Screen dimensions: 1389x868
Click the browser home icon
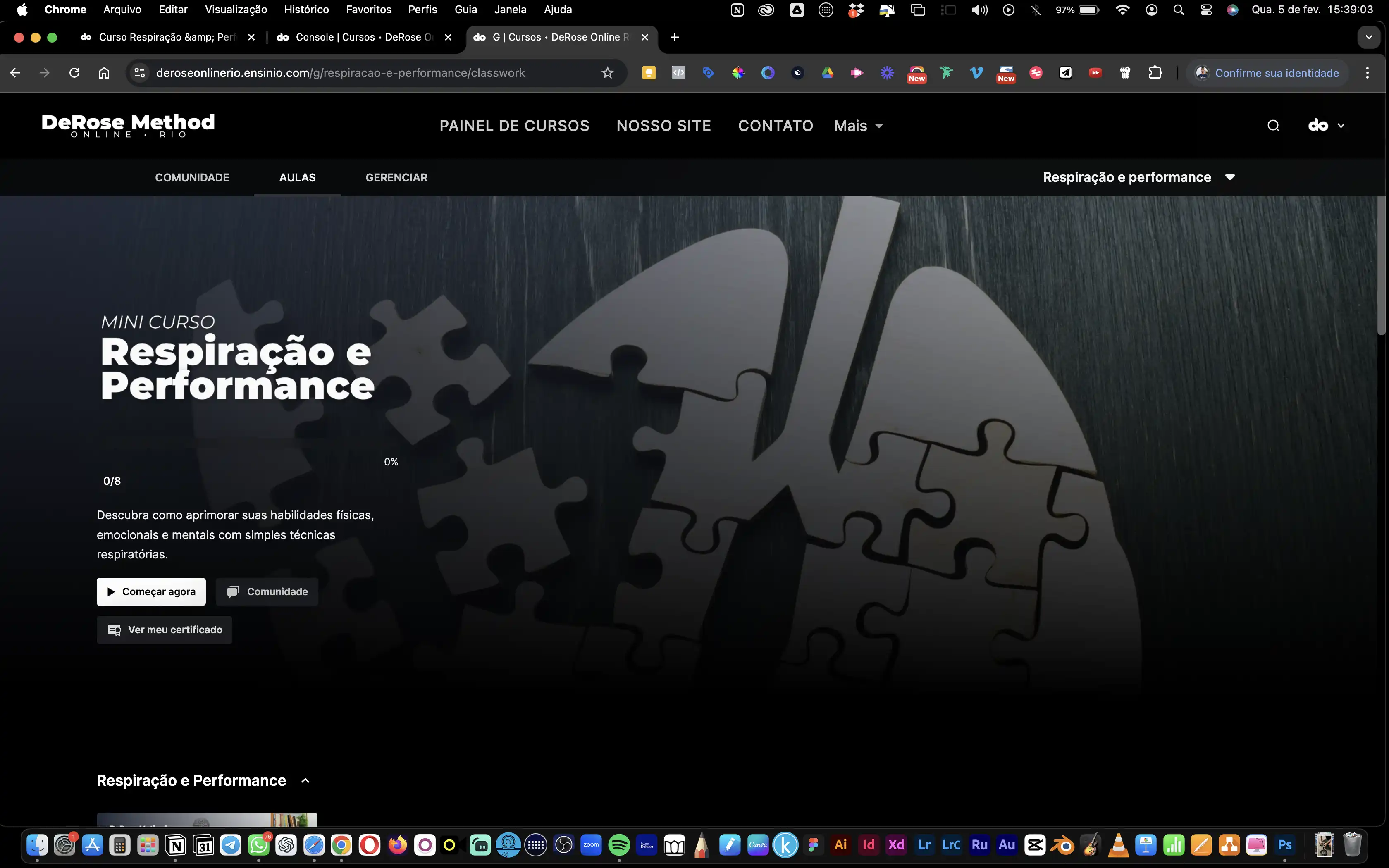[104, 73]
